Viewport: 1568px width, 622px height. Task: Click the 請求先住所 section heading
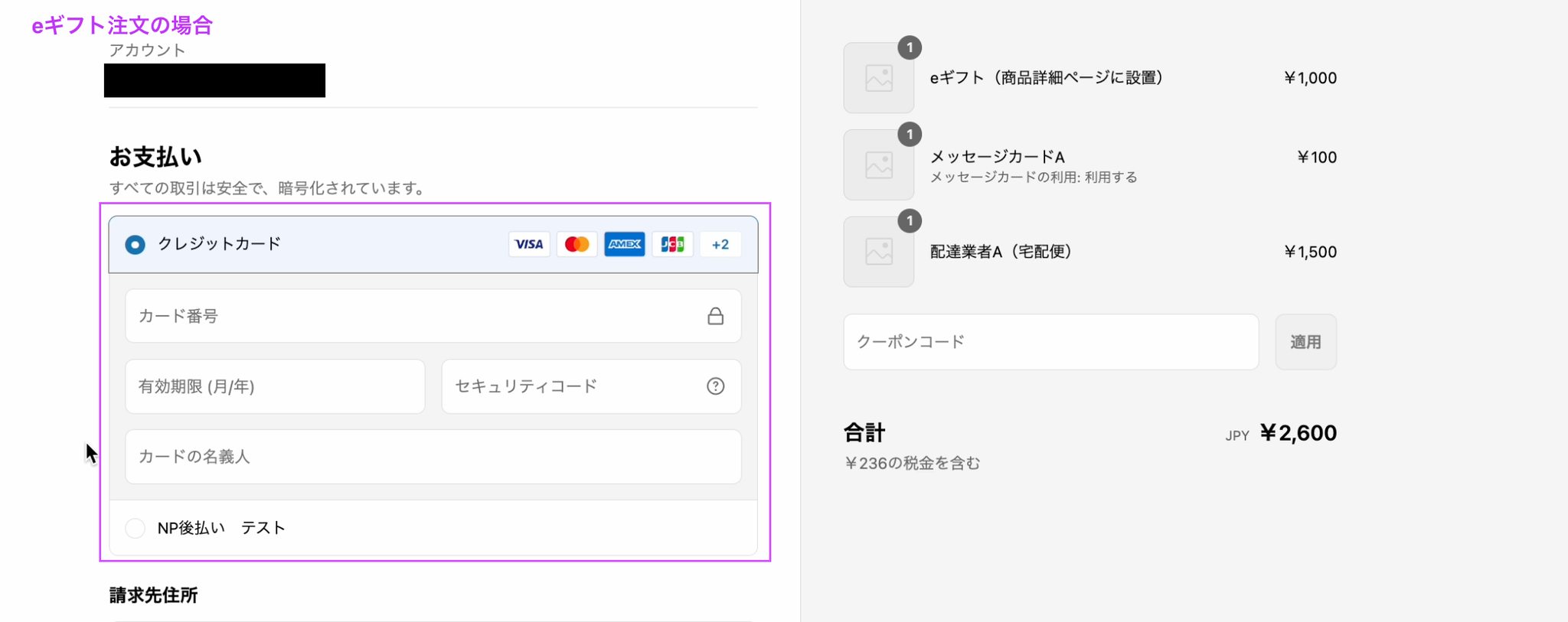154,595
